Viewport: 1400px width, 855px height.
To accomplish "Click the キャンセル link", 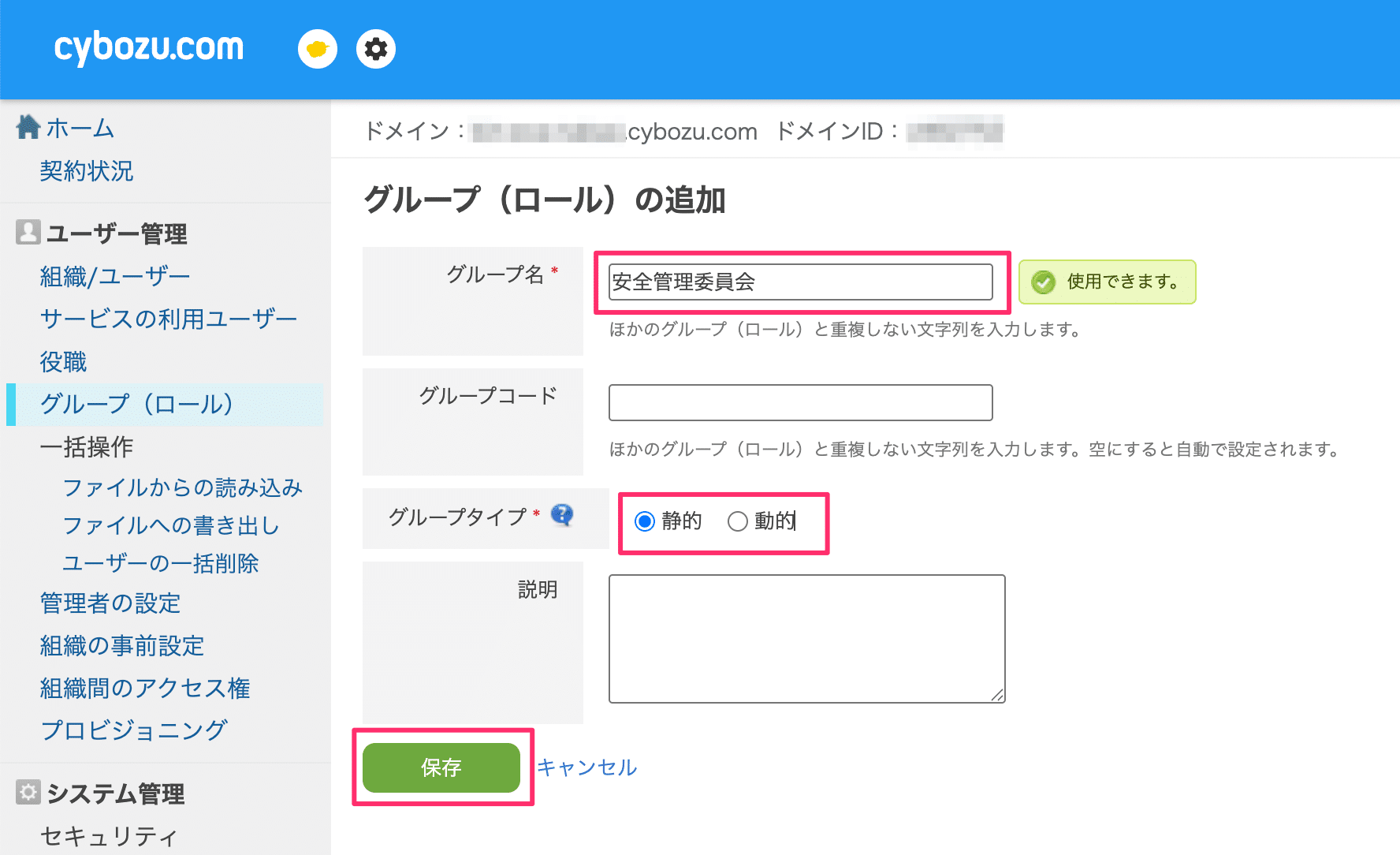I will pyautogui.click(x=587, y=767).
